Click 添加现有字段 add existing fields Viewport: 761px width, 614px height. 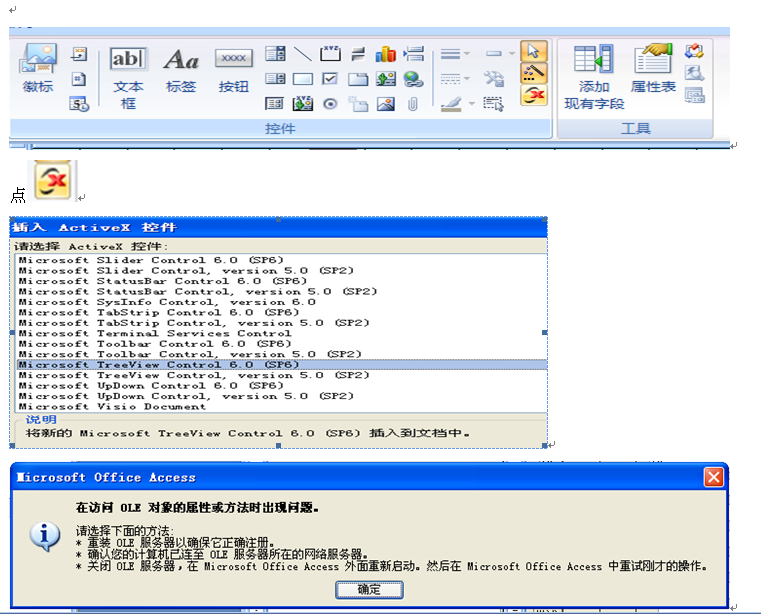[594, 77]
